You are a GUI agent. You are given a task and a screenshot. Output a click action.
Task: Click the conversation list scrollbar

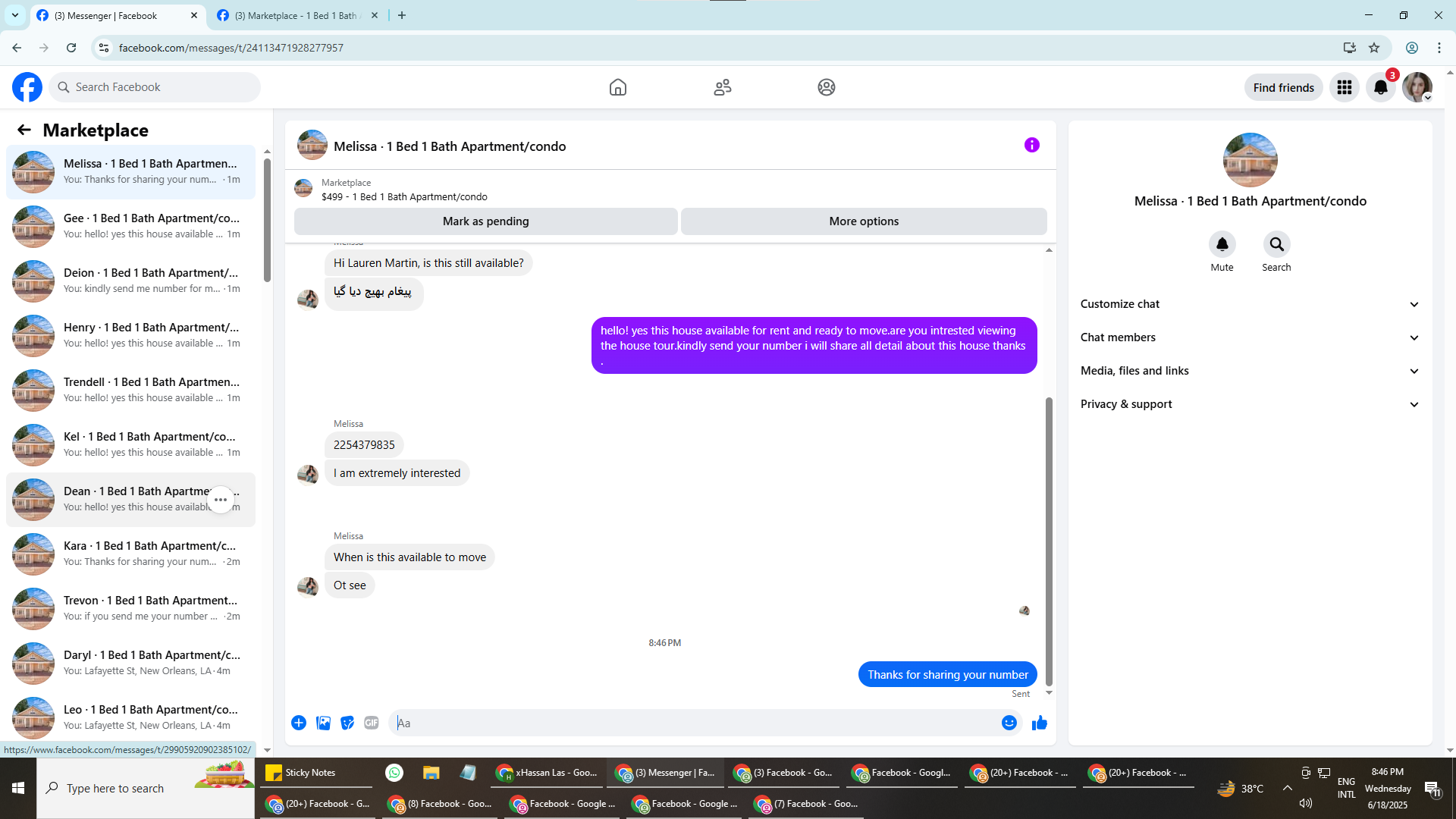pos(267,220)
